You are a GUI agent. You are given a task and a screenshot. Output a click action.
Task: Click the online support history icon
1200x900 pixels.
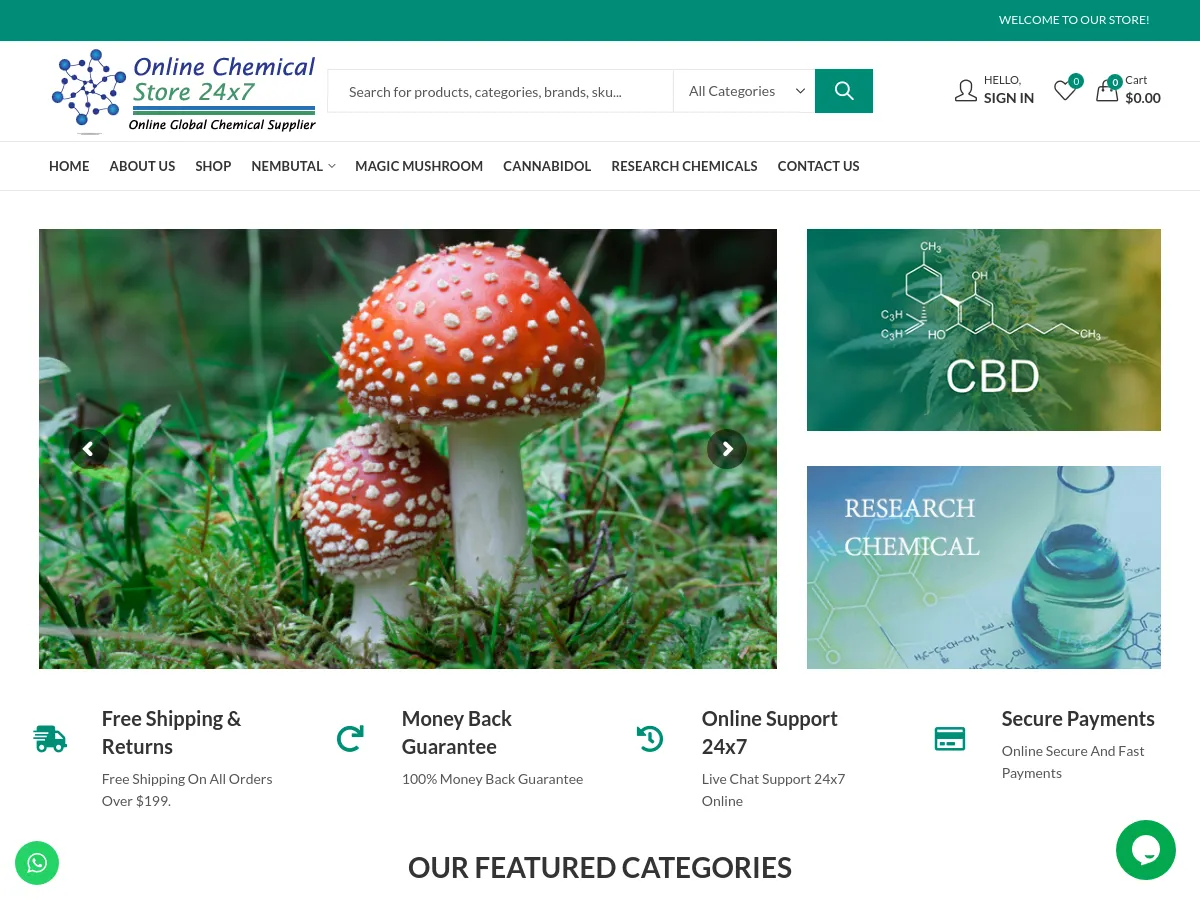(x=649, y=738)
